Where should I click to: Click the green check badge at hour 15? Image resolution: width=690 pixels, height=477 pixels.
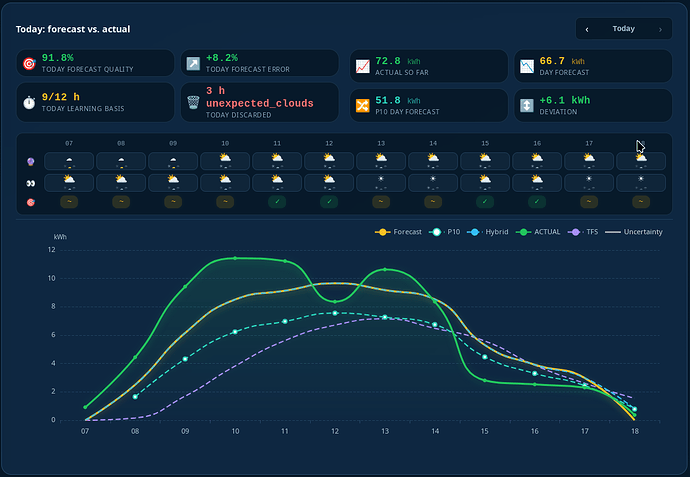click(485, 202)
